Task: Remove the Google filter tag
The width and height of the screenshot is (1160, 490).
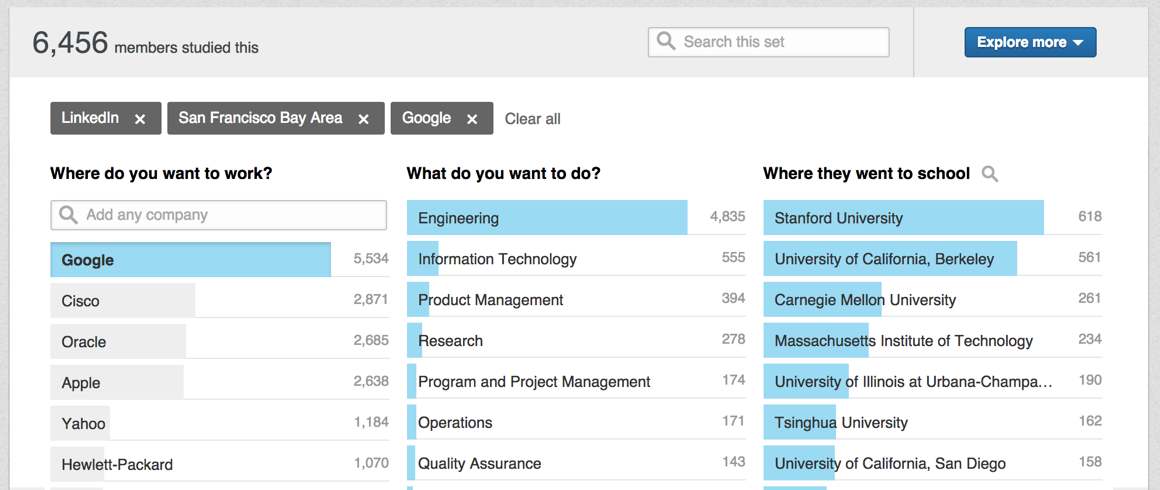Action: click(x=473, y=119)
